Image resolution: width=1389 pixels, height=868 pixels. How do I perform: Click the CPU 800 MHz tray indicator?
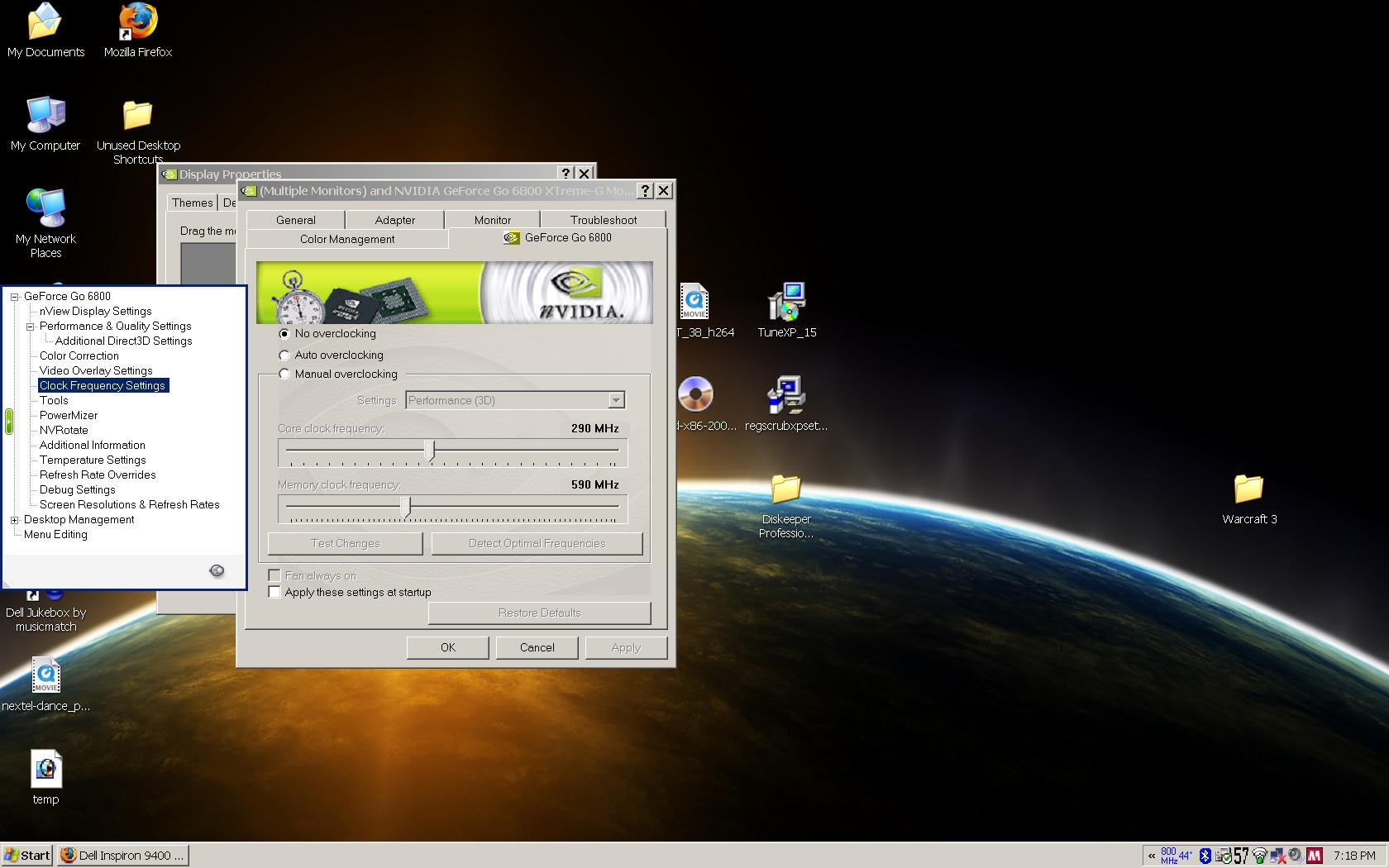[1169, 856]
